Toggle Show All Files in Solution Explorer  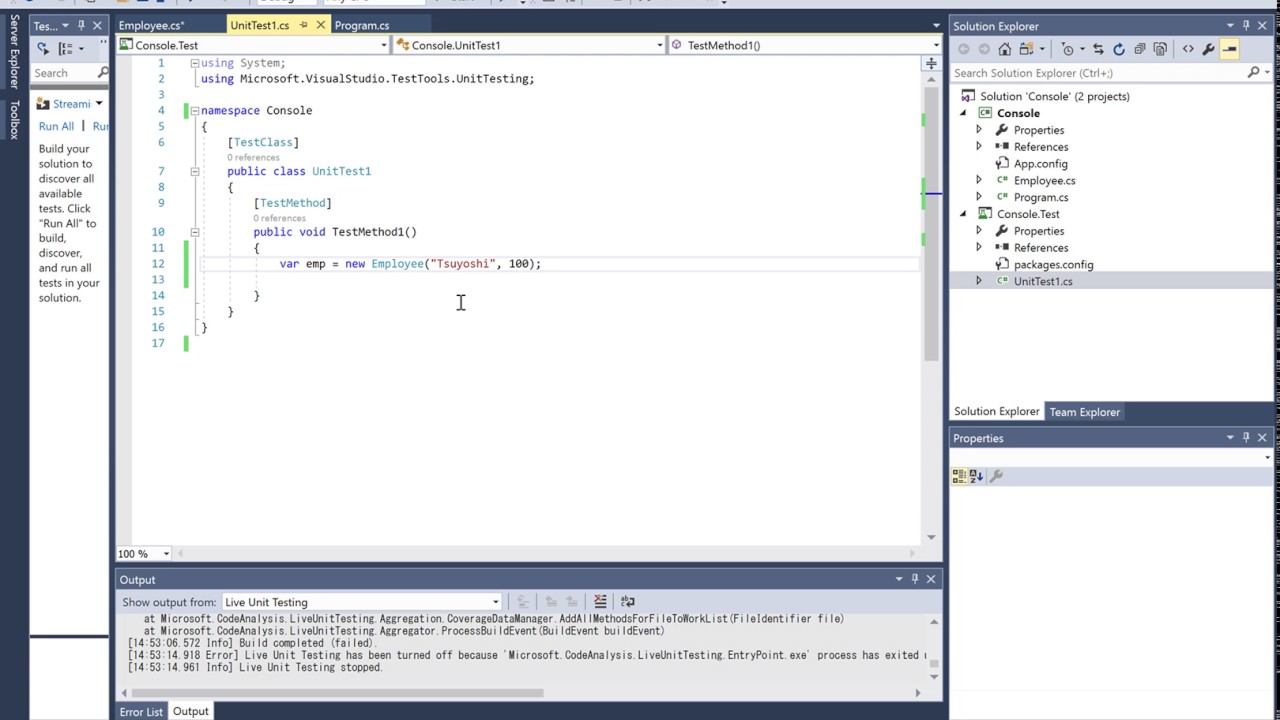point(1160,48)
